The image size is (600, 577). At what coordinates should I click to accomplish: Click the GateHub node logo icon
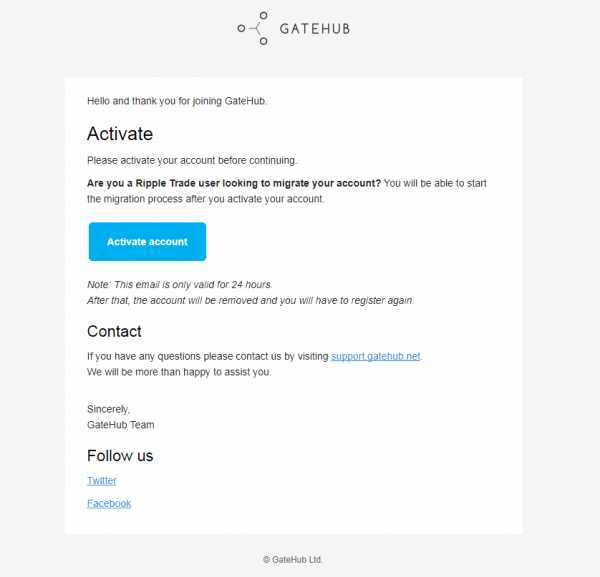[253, 28]
